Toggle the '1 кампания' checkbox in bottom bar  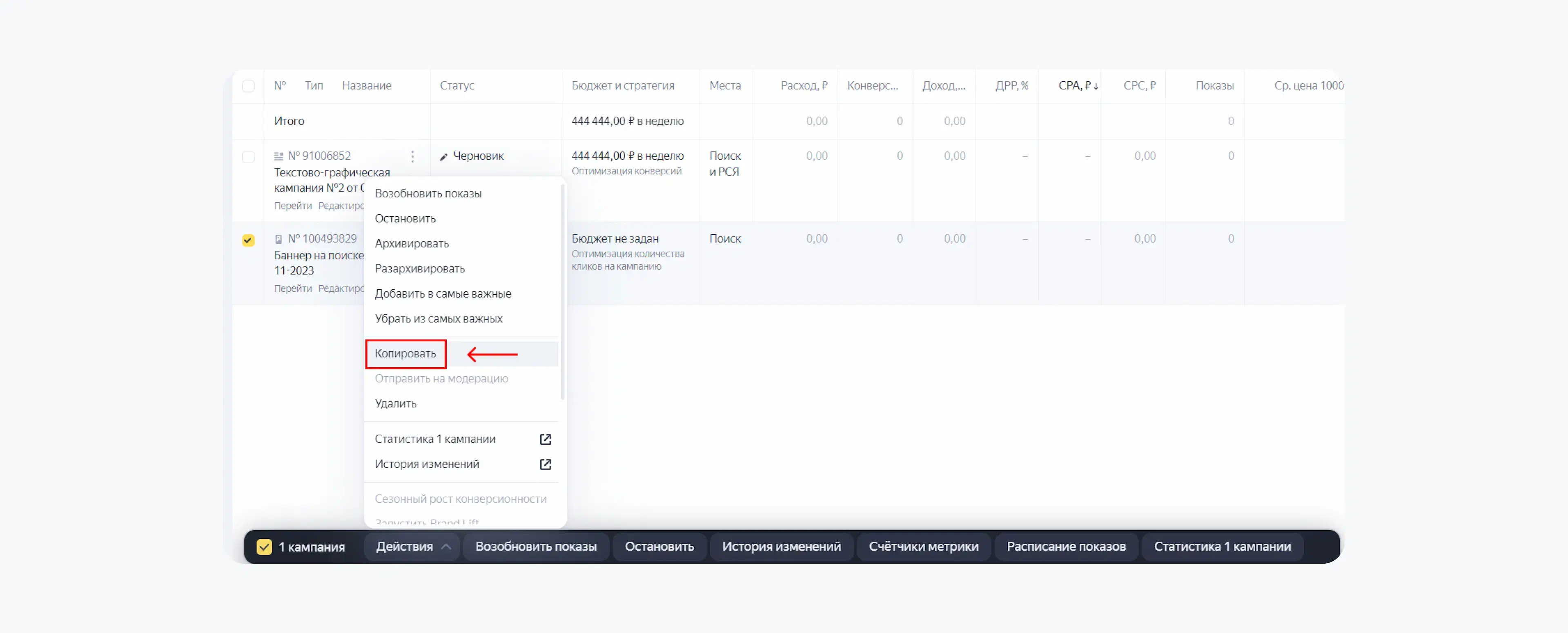pyautogui.click(x=264, y=547)
